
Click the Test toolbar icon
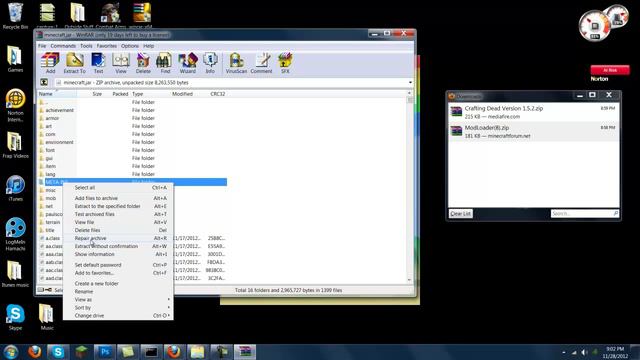(98, 63)
